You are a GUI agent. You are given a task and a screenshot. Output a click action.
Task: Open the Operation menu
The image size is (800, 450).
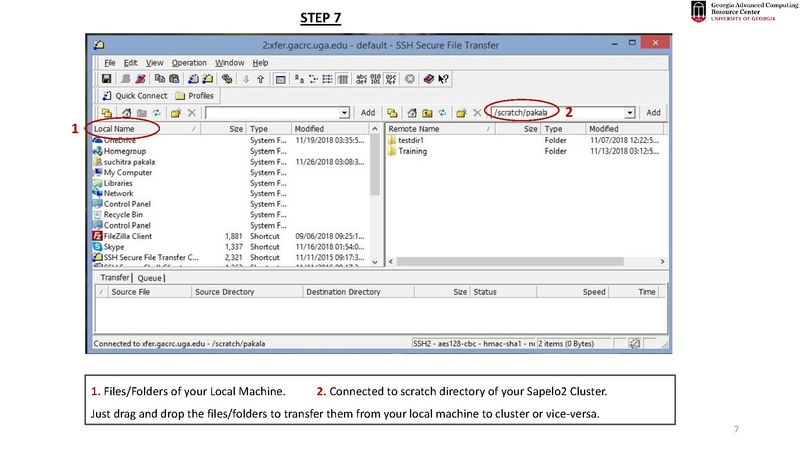pos(189,63)
